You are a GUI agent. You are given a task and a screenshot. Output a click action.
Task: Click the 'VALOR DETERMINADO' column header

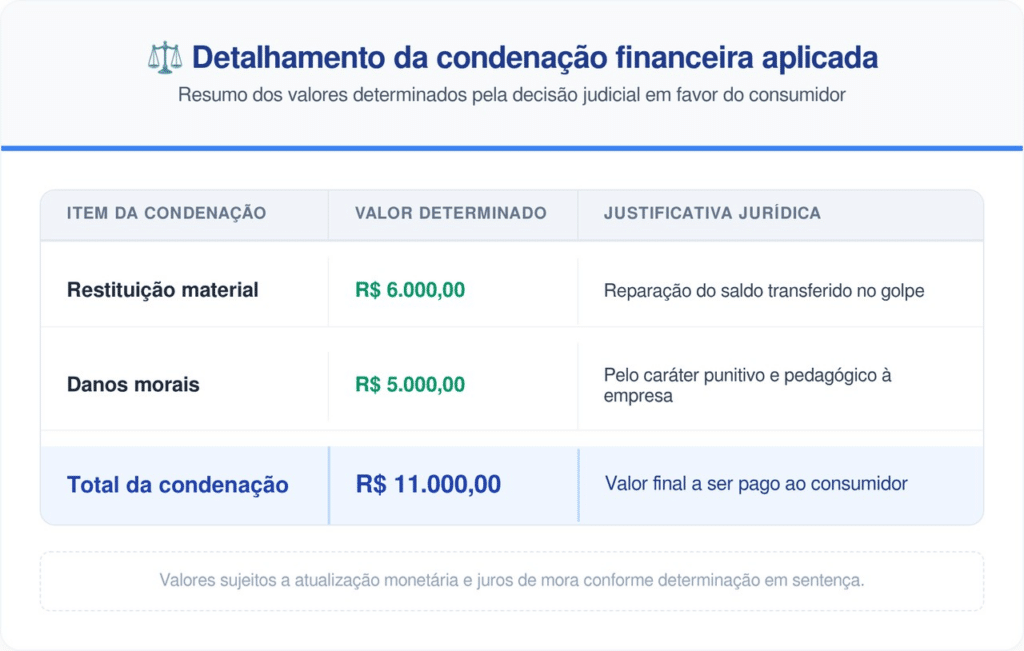coord(450,213)
